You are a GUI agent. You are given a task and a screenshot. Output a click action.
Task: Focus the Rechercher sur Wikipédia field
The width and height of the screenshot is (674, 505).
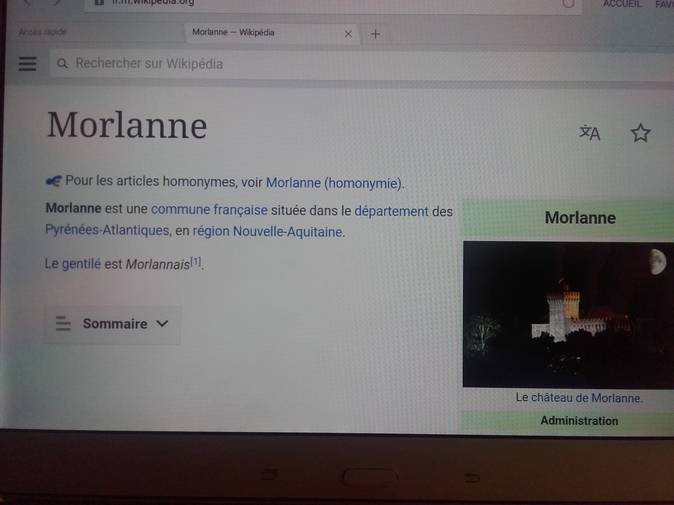pos(361,64)
